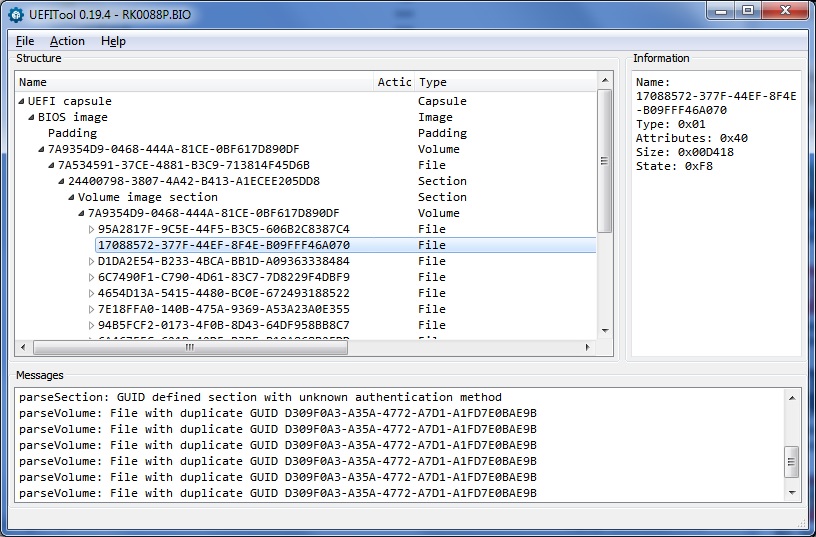This screenshot has height=537, width=816.
Task: Expand the D1DA2E54 File node
Action: coord(92,261)
